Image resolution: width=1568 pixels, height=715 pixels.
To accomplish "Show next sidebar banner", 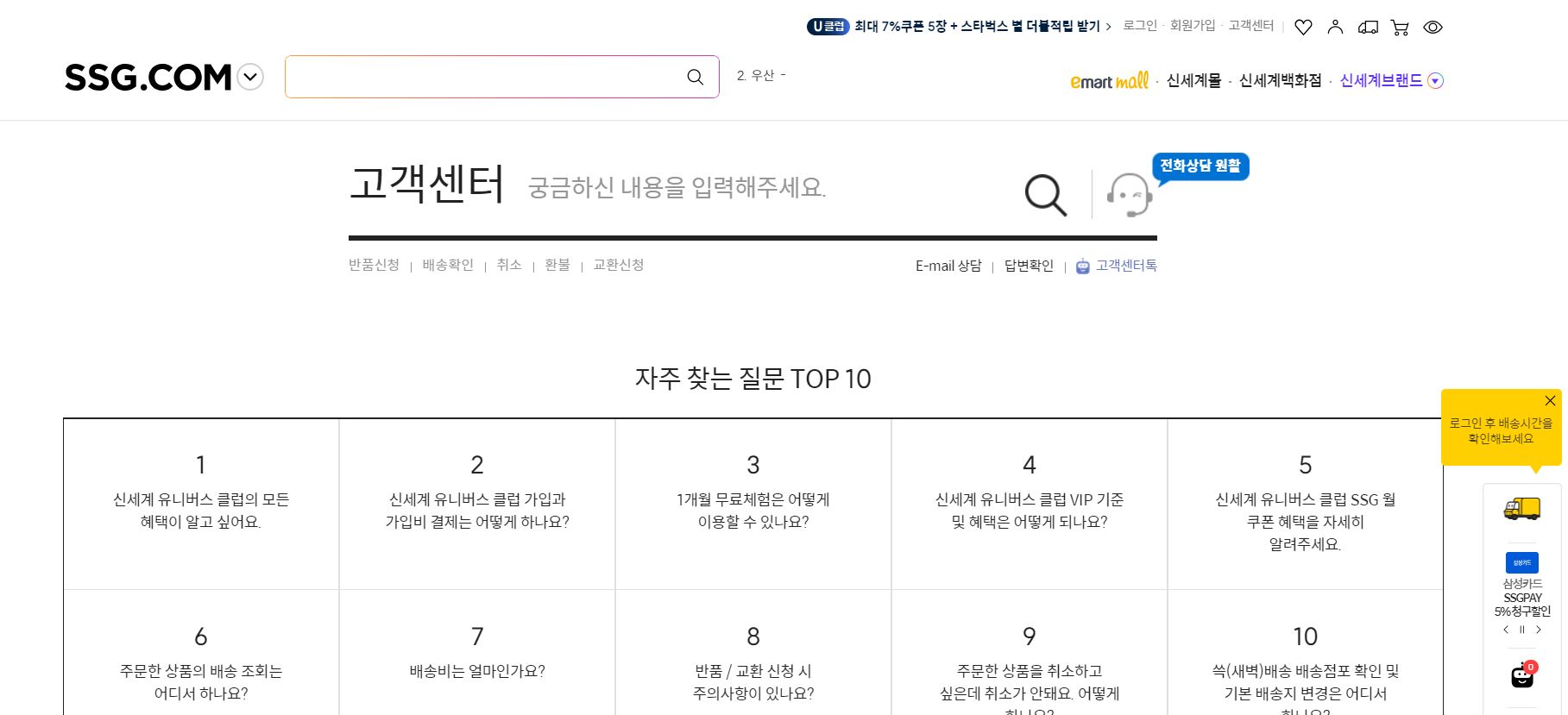I will [1539, 630].
